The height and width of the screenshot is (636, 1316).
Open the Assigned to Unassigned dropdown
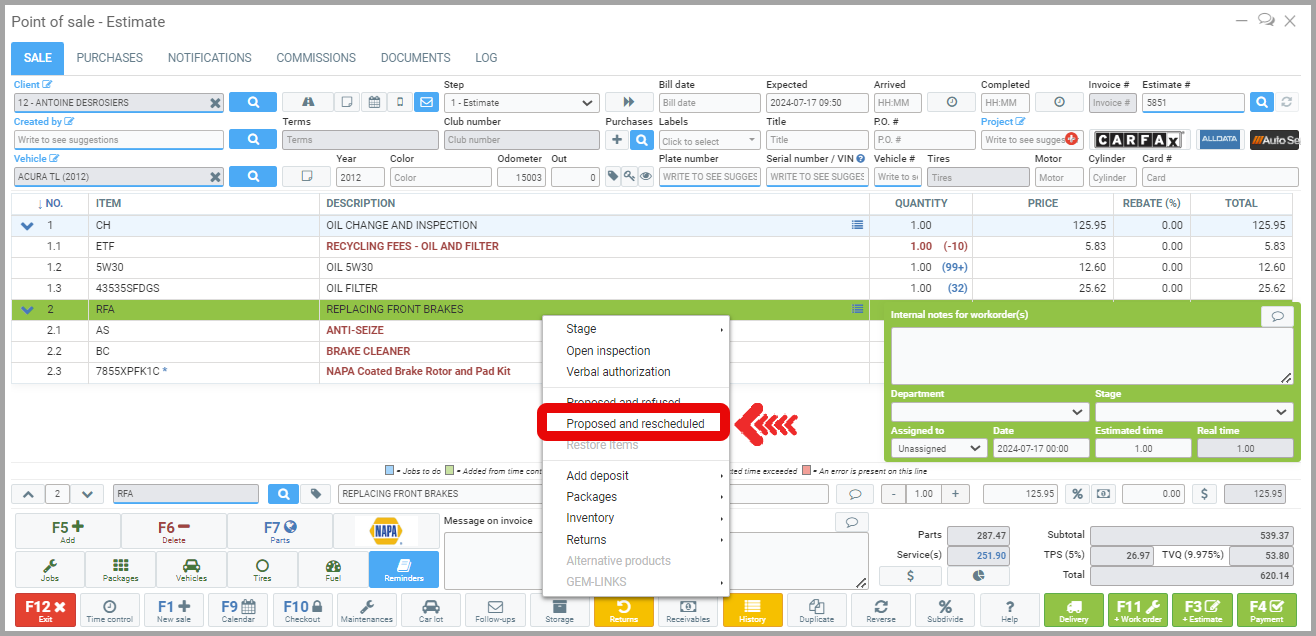tap(938, 449)
